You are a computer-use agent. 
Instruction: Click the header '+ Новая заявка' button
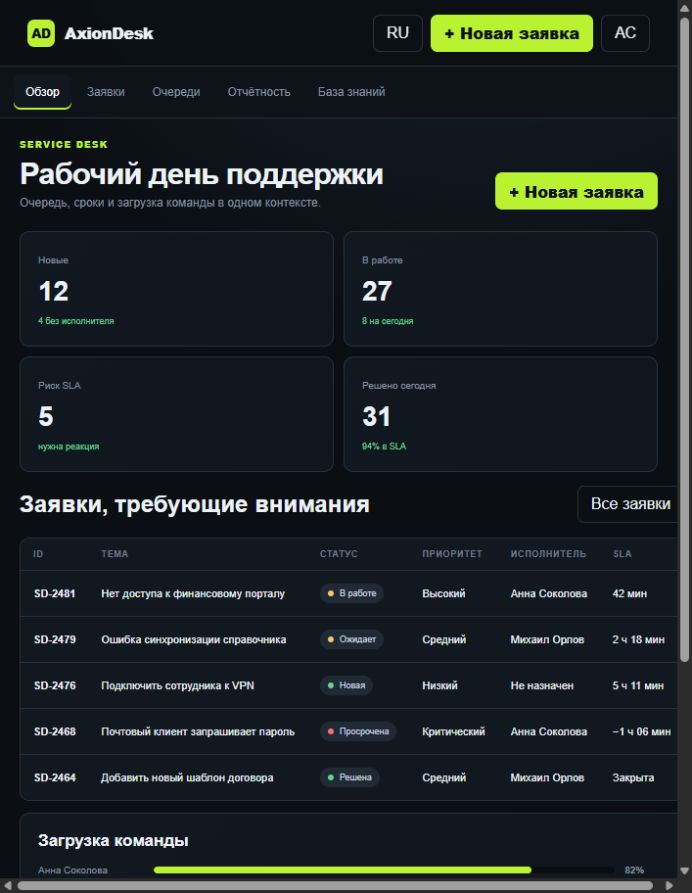tap(511, 33)
